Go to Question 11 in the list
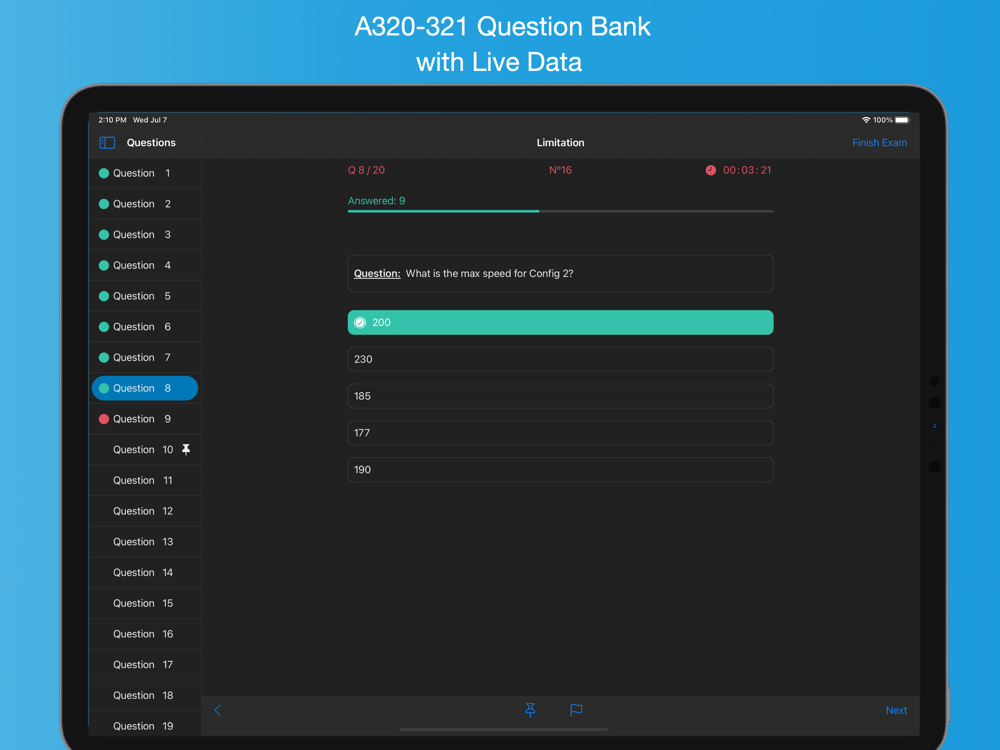Viewport: 1000px width, 750px height. [145, 480]
